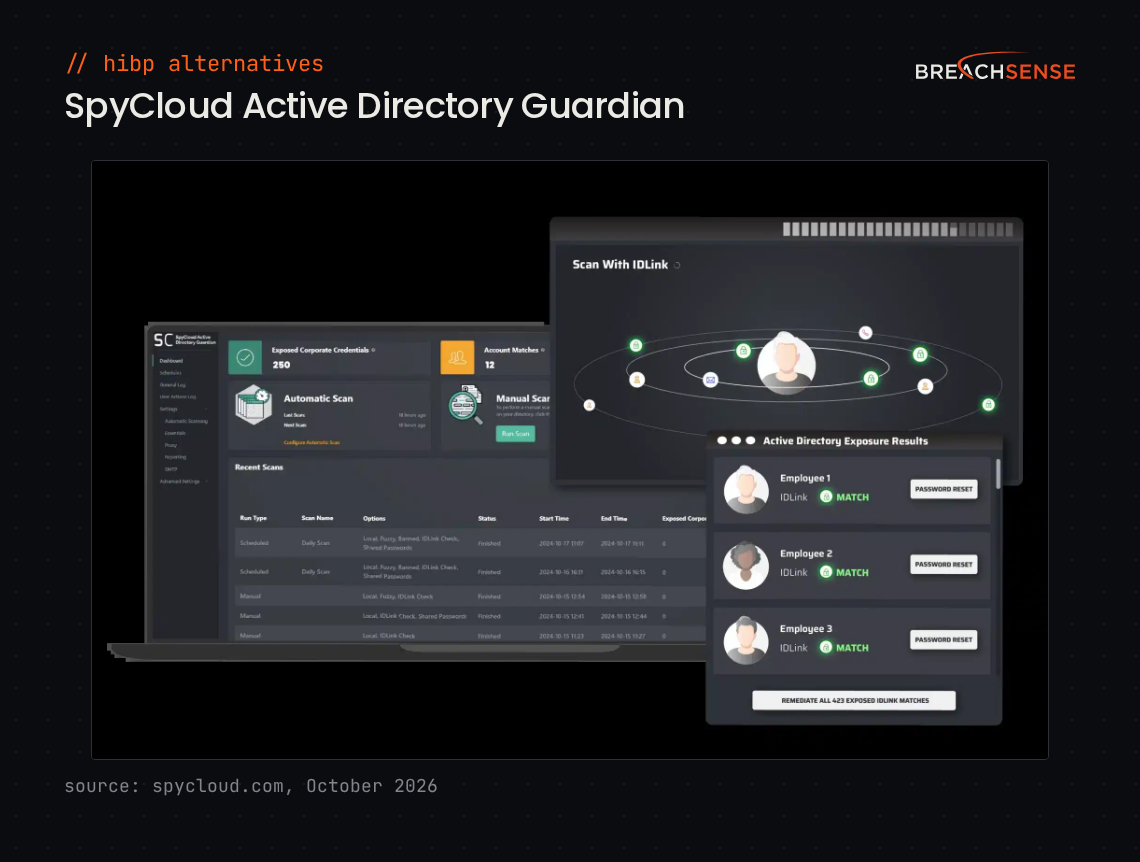The image size is (1140, 862).
Task: Click the Start Time column header
Action: pos(554,518)
